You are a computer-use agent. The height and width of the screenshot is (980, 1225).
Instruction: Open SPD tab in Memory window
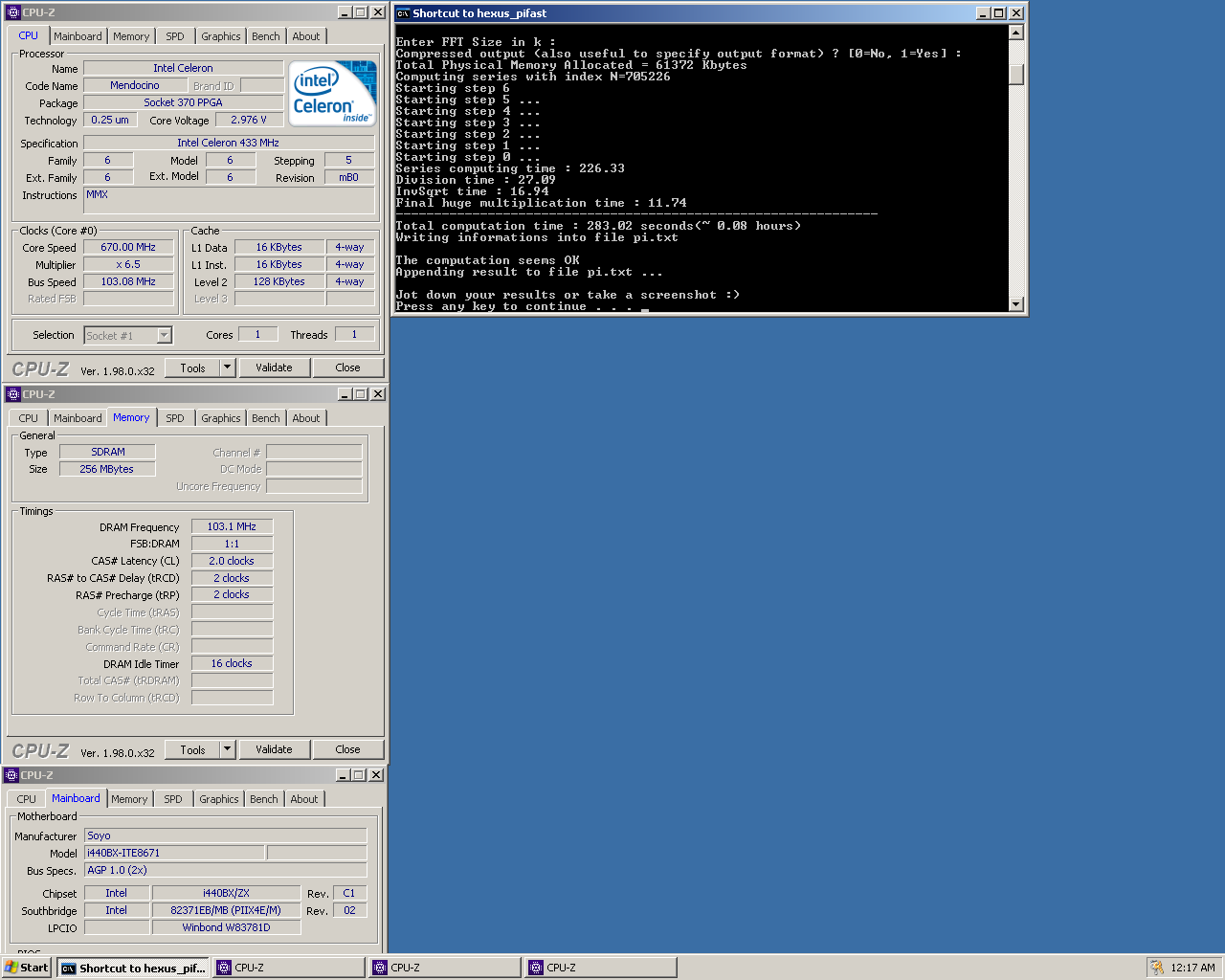click(175, 418)
